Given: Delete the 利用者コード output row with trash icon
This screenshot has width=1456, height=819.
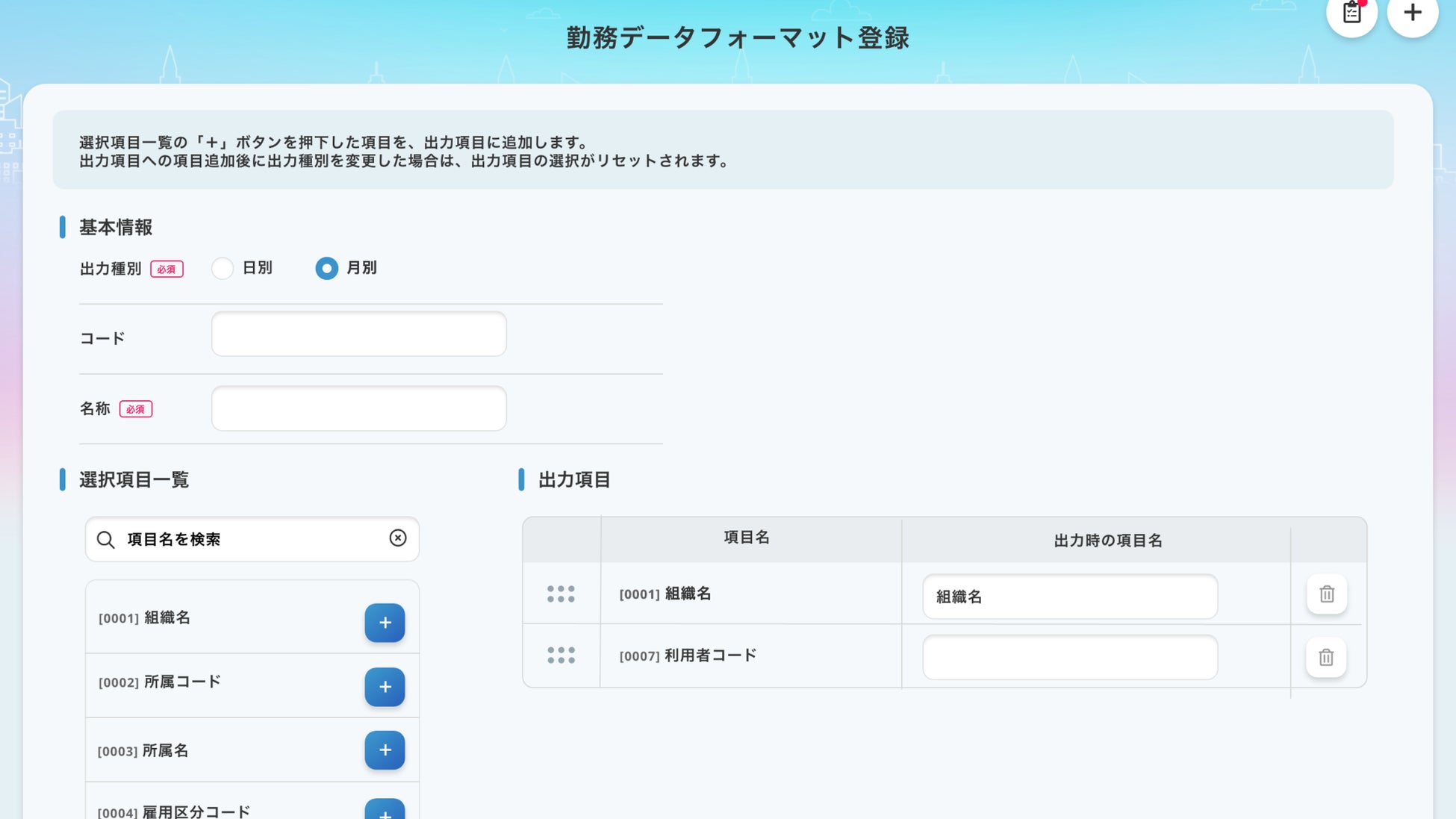Looking at the screenshot, I should [1326, 658].
